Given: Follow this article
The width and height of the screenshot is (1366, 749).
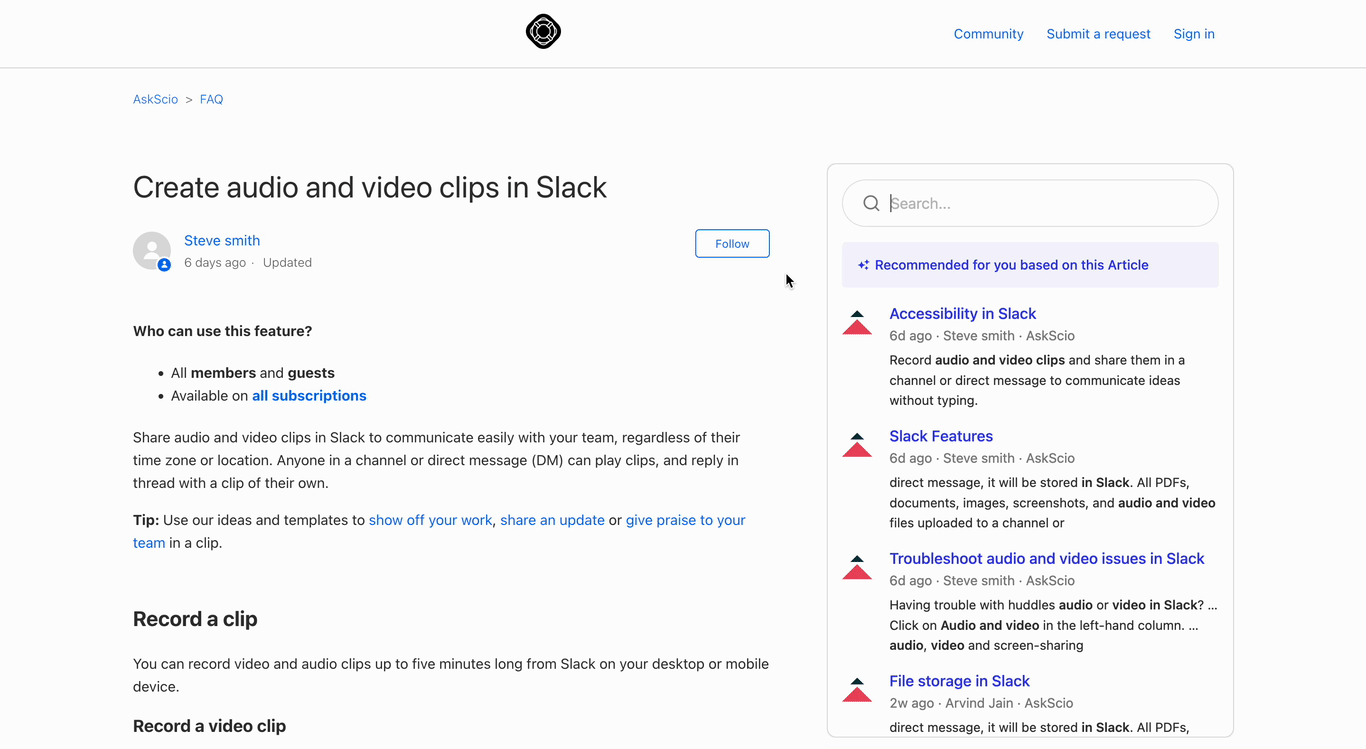Looking at the screenshot, I should click(x=731, y=243).
